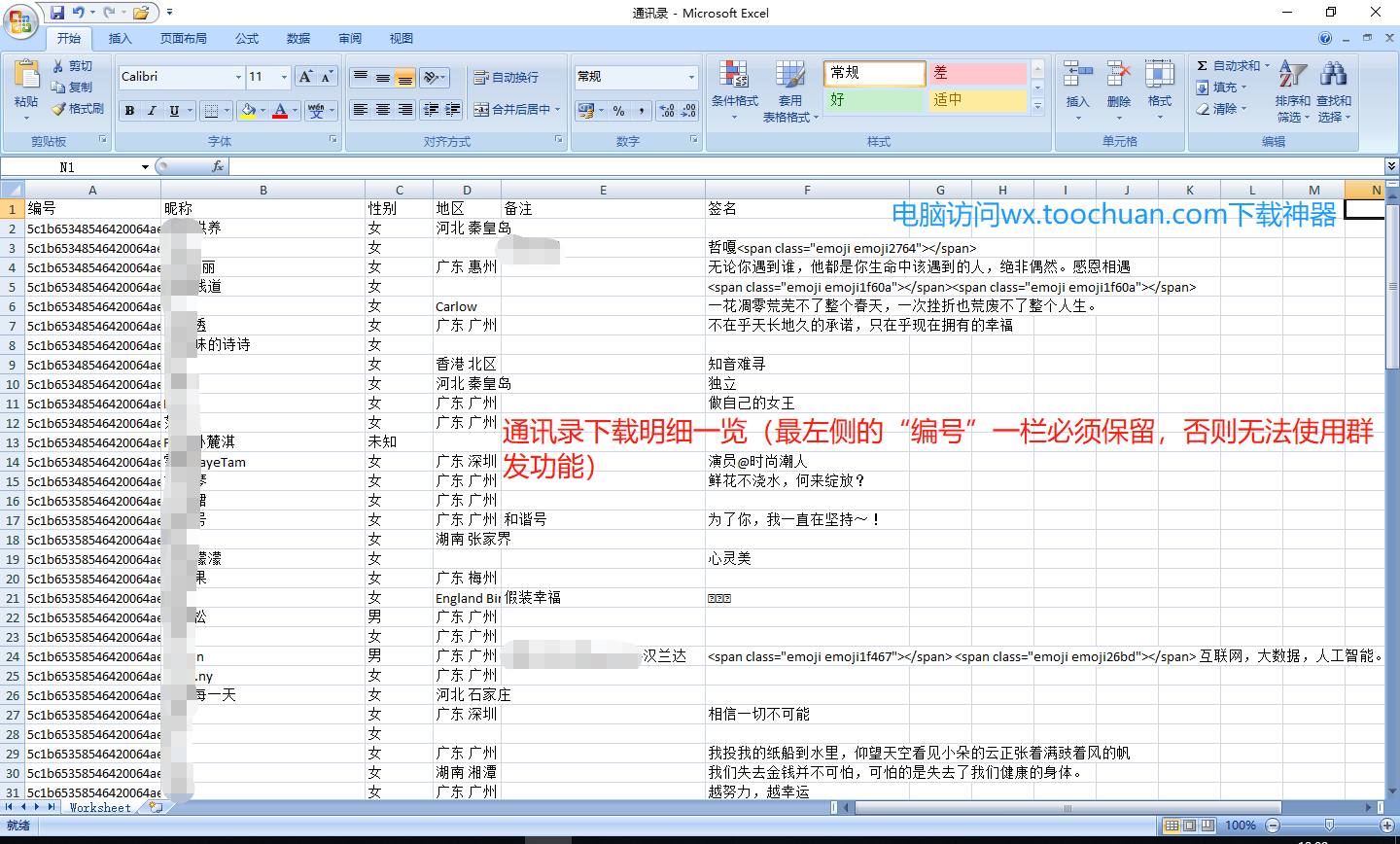Open the Excel Help button
This screenshot has height=844, width=1400.
click(1325, 38)
